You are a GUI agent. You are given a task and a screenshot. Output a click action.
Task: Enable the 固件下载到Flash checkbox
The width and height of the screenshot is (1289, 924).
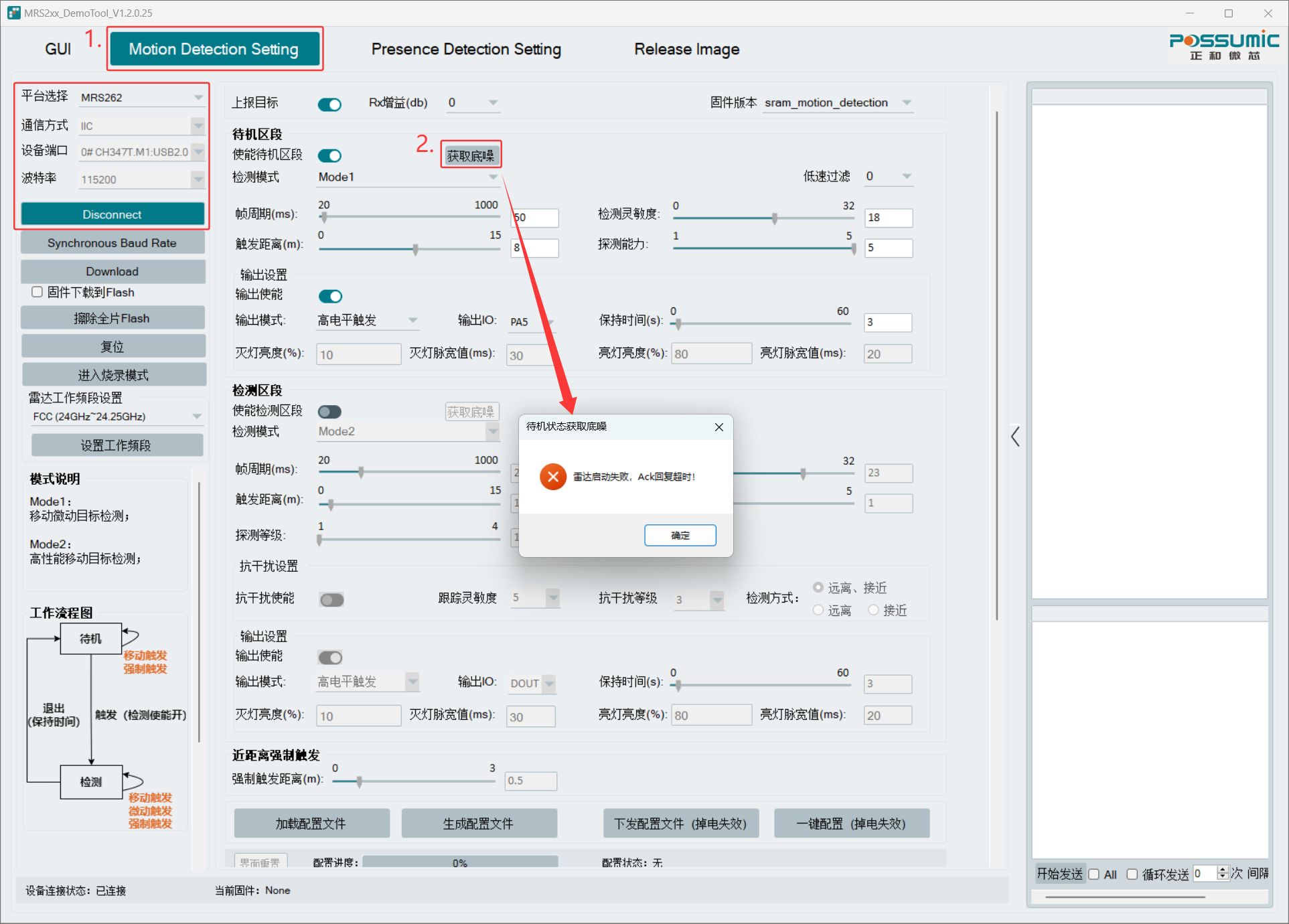37,292
